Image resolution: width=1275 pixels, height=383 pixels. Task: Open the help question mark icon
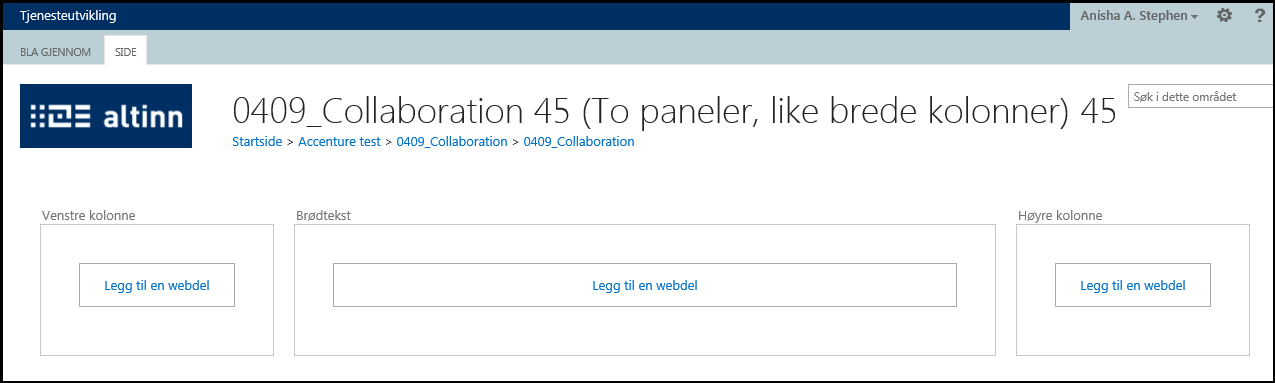[1259, 16]
